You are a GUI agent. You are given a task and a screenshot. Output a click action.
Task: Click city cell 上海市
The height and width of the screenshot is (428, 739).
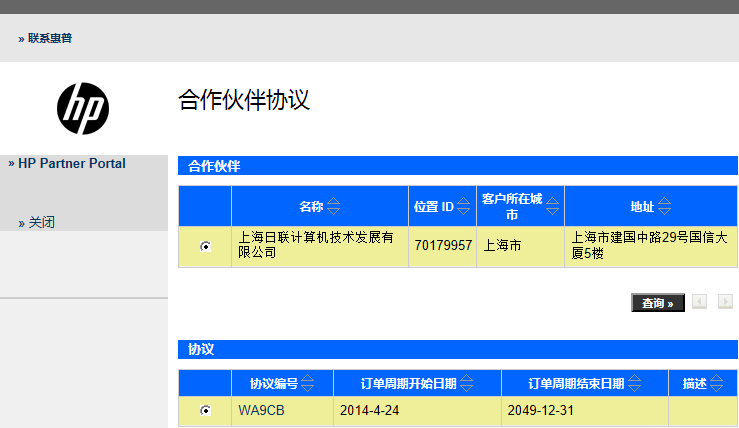502,246
